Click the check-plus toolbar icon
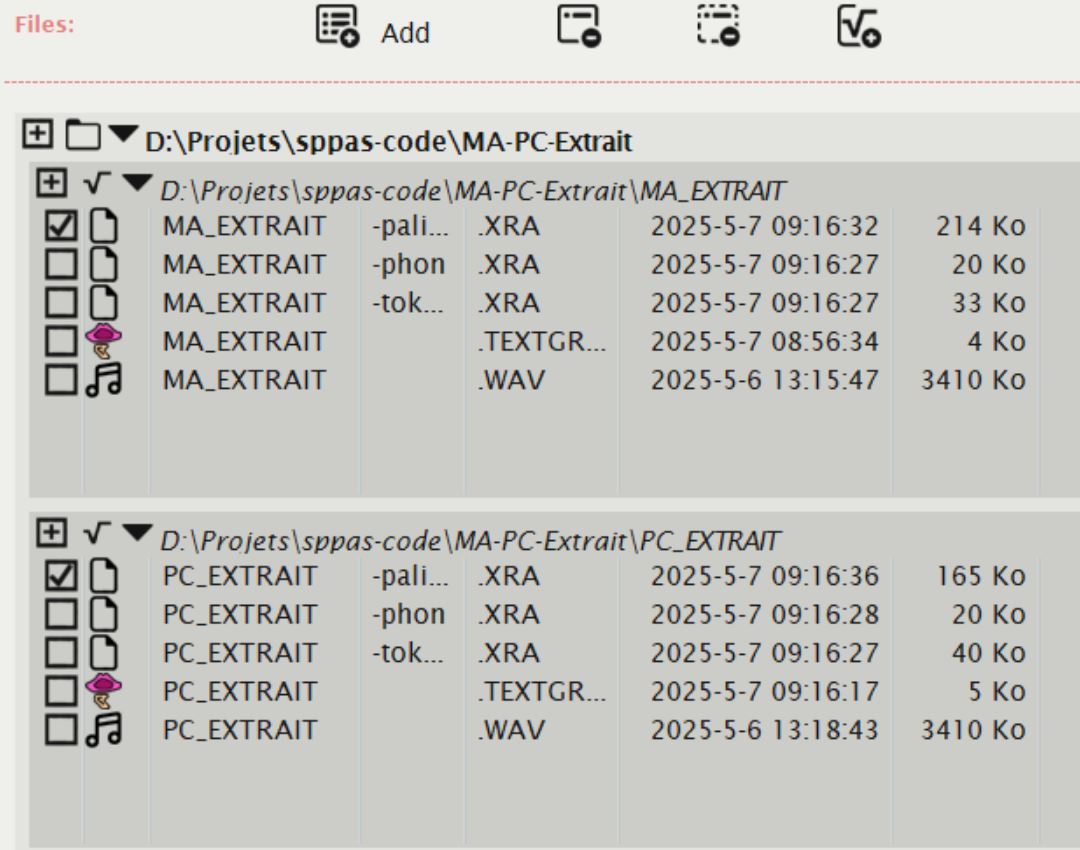Screen dimensions: 1080x850 (x=858, y=26)
